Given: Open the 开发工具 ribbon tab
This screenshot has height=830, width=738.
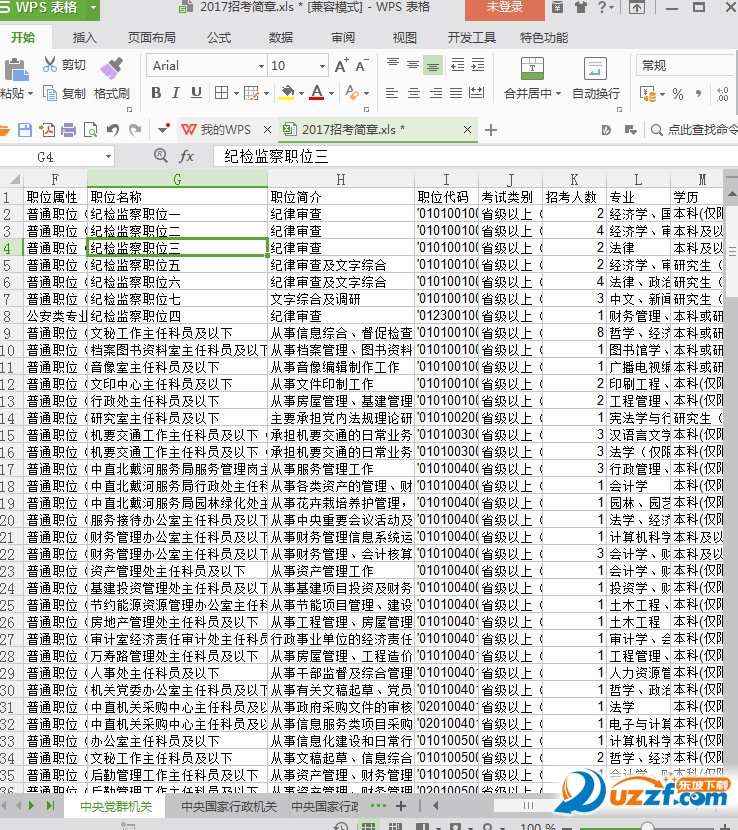Looking at the screenshot, I should pyautogui.click(x=472, y=38).
